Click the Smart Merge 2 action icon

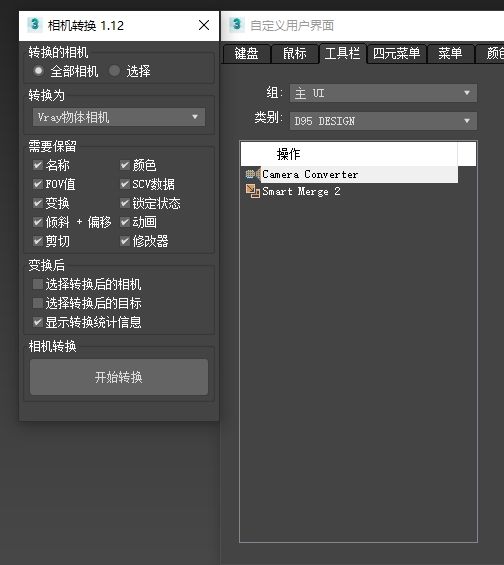point(253,191)
